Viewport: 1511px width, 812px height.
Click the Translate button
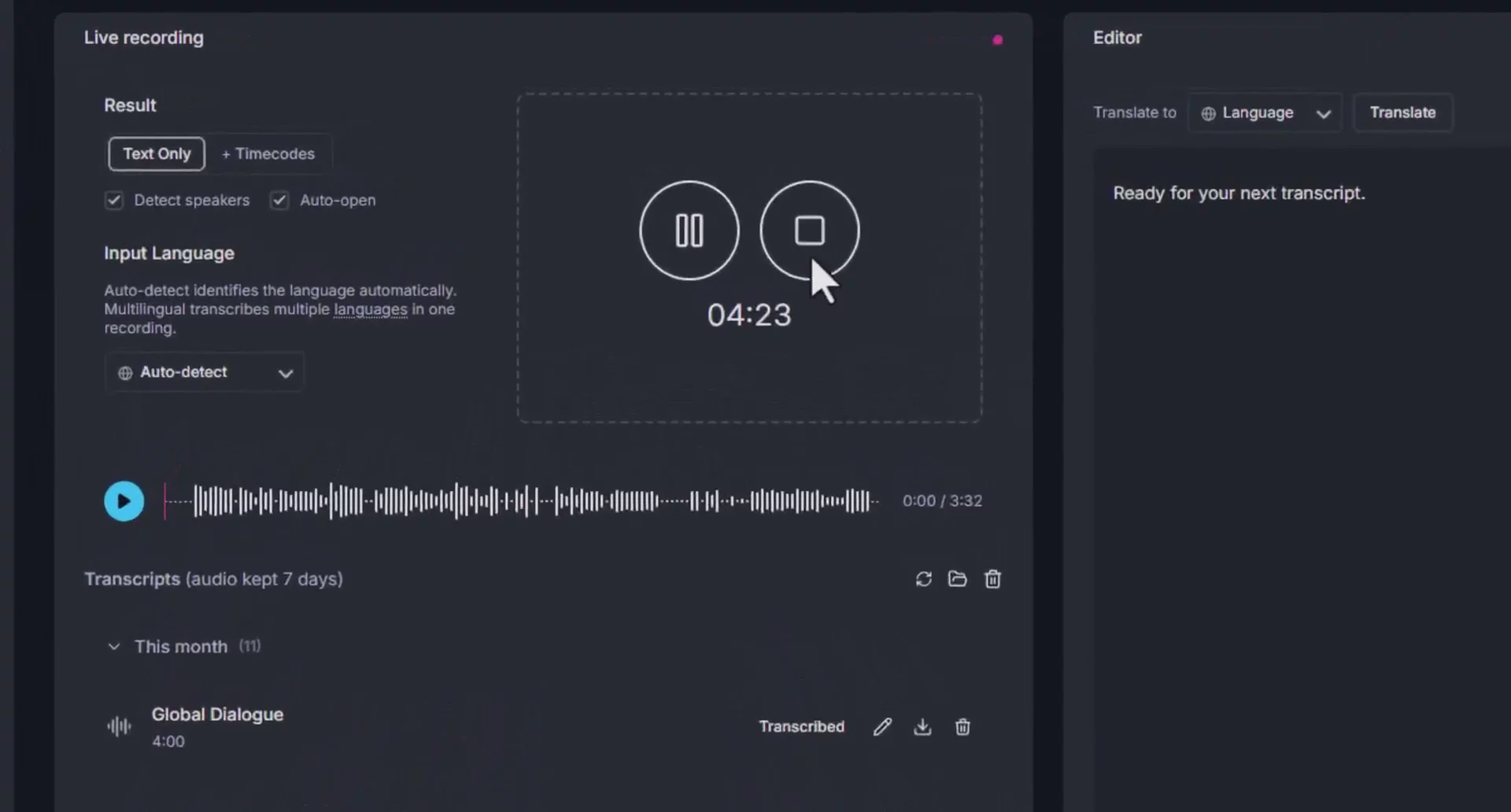[1402, 113]
